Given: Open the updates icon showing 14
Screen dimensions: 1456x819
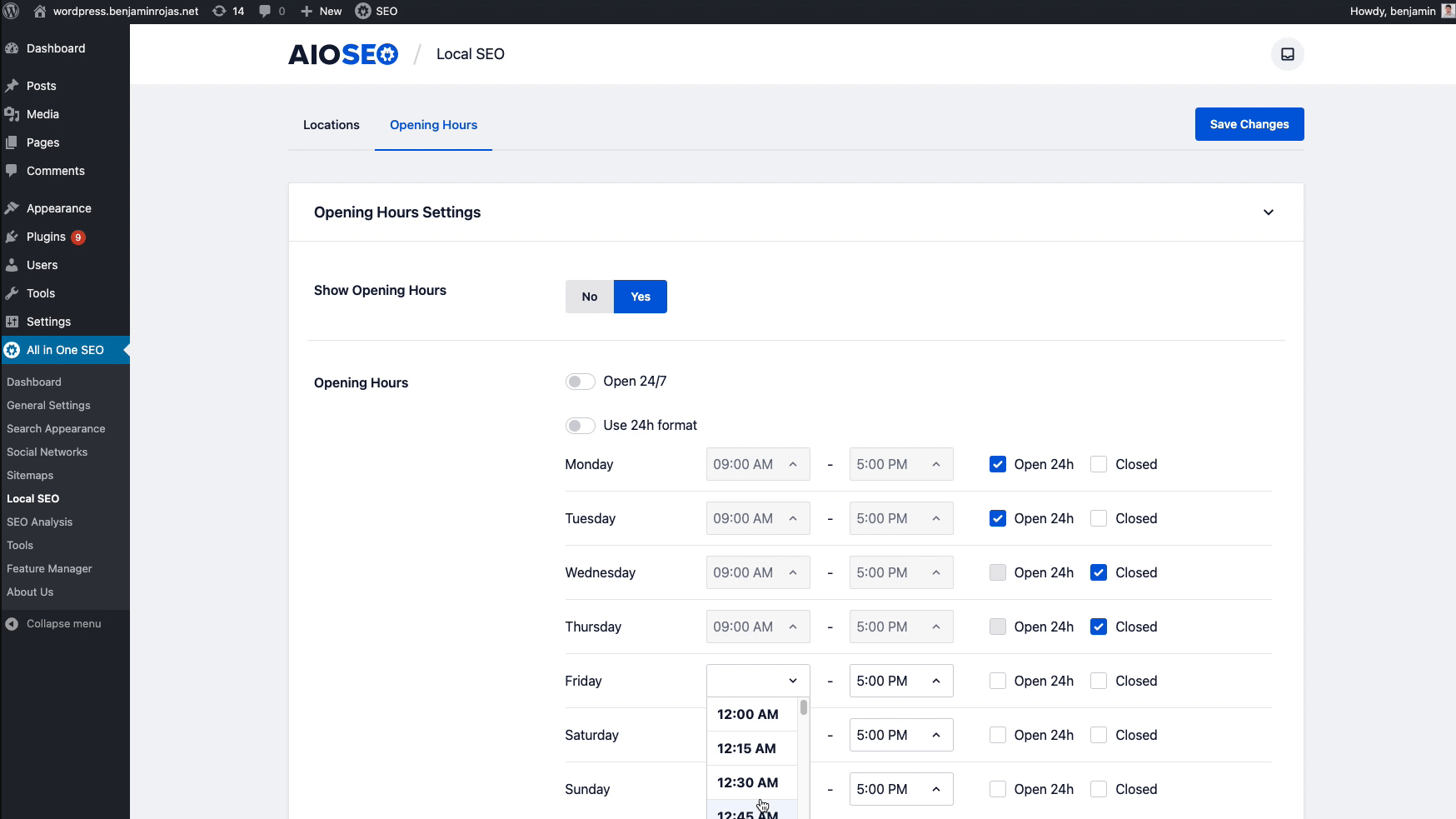Looking at the screenshot, I should [220, 11].
